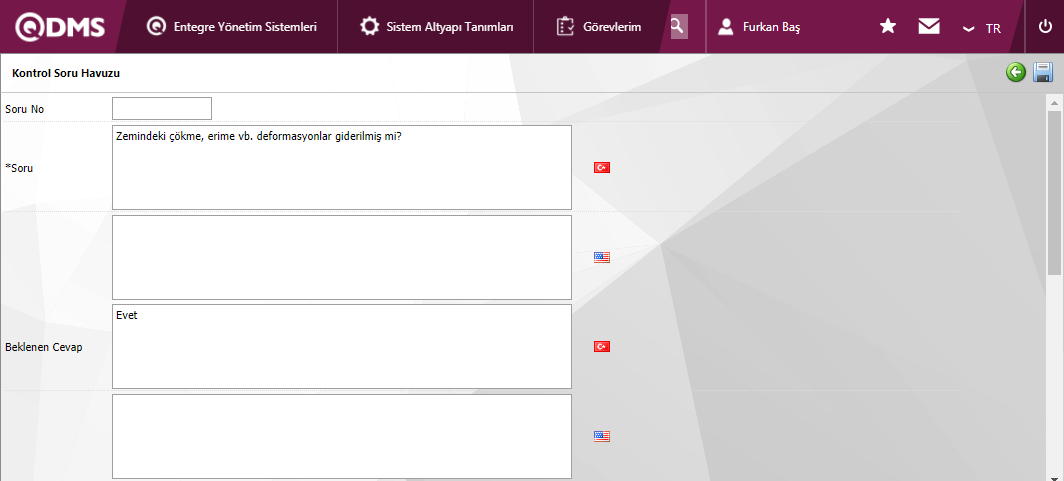Image resolution: width=1064 pixels, height=481 pixels.
Task: Click US flag beside lower empty field
Action: coord(602,436)
